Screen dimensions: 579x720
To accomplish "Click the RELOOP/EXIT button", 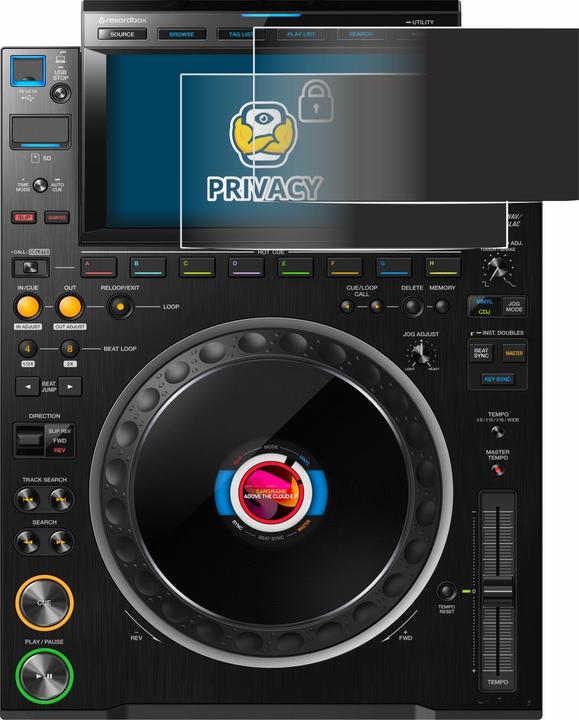I will tap(120, 307).
